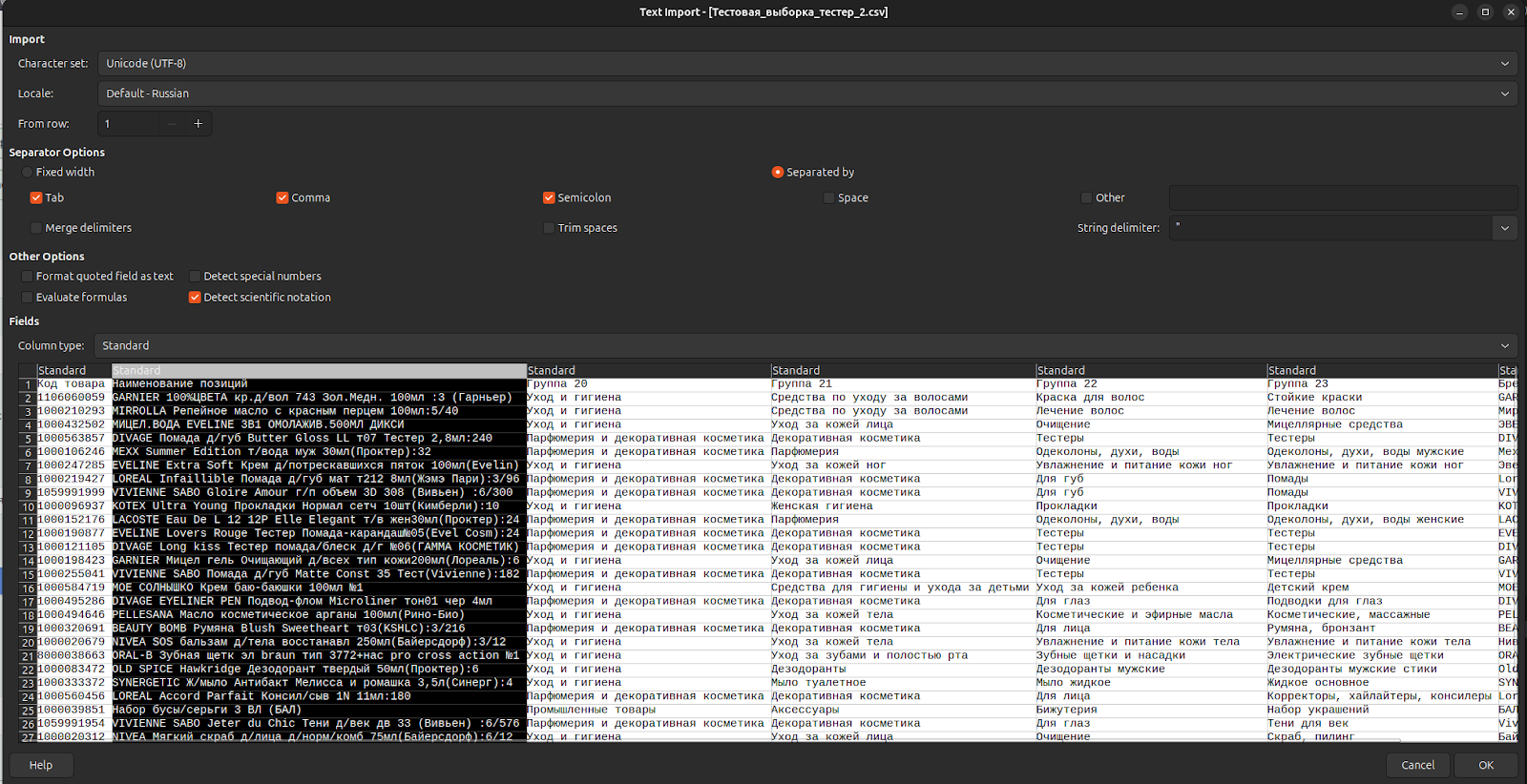Uncheck the Comma separator checkbox

282,198
